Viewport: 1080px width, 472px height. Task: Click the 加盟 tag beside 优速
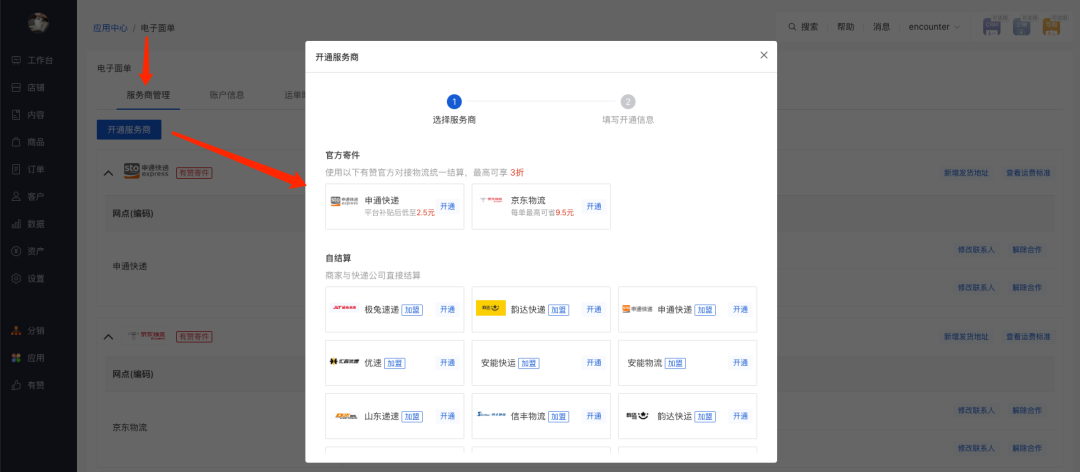pos(395,363)
